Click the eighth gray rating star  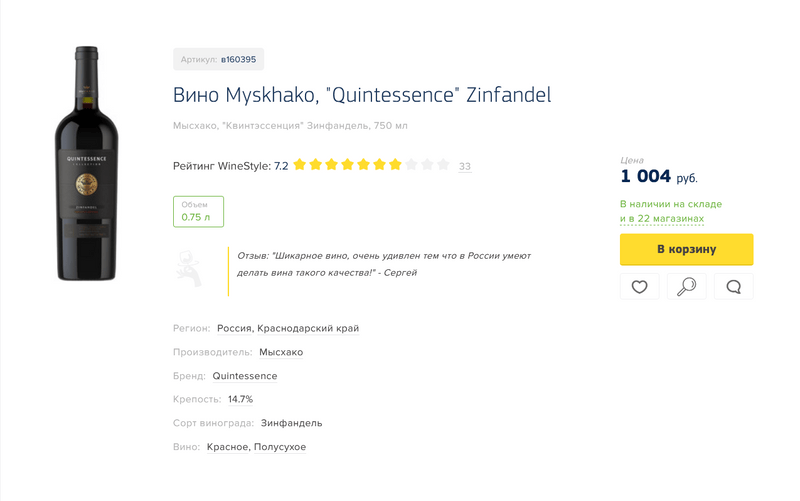(x=412, y=165)
